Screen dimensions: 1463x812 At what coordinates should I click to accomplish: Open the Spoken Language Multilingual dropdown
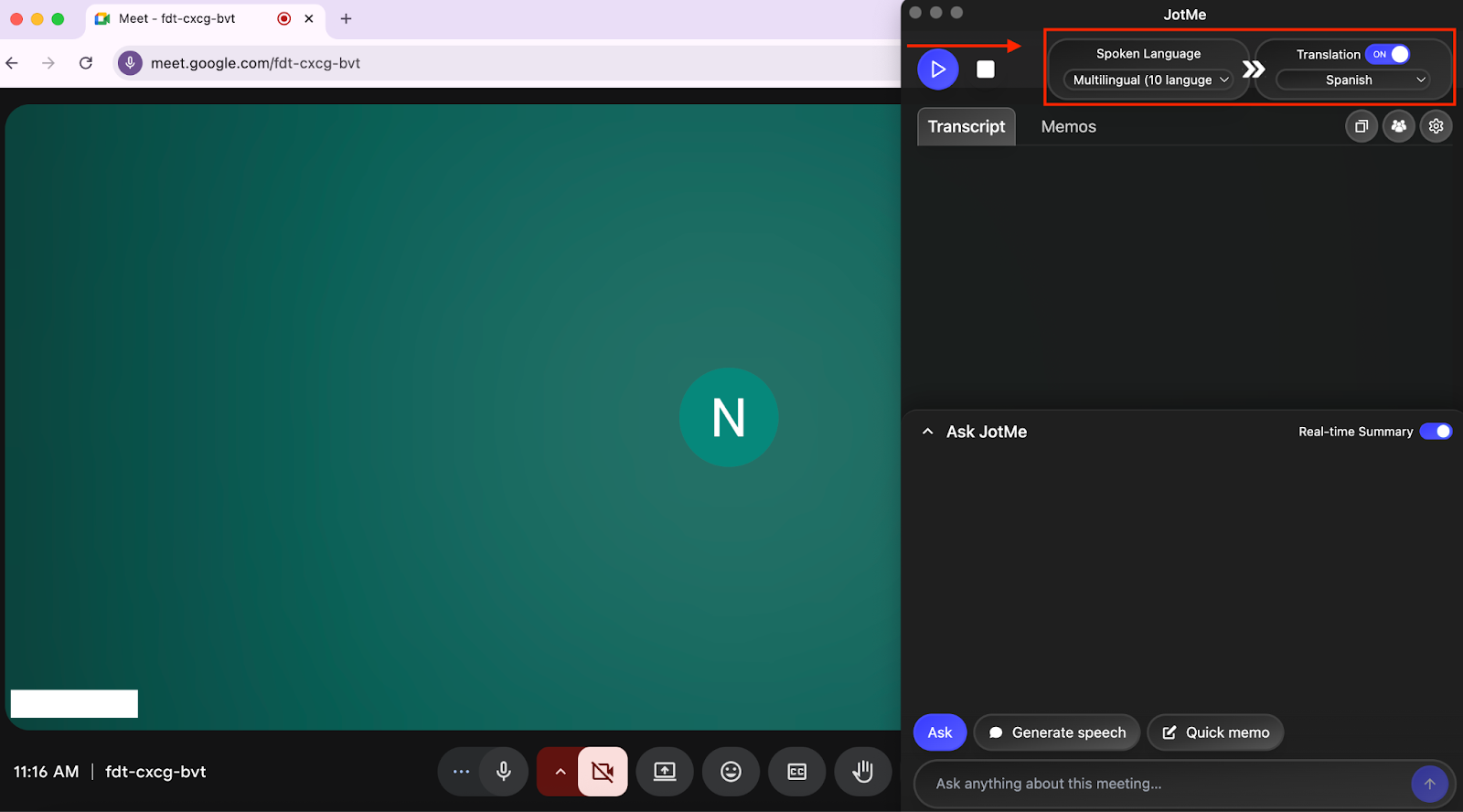(x=1150, y=80)
